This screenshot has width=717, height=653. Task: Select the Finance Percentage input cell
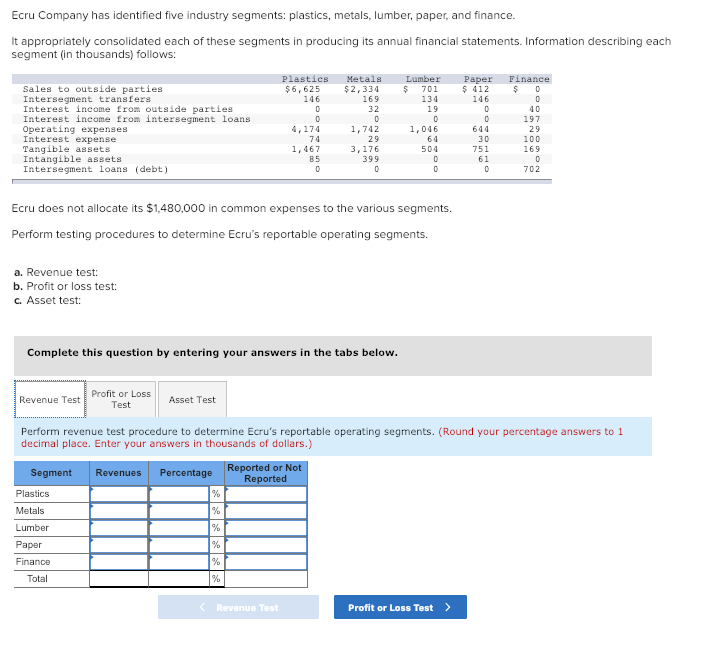[x=179, y=562]
